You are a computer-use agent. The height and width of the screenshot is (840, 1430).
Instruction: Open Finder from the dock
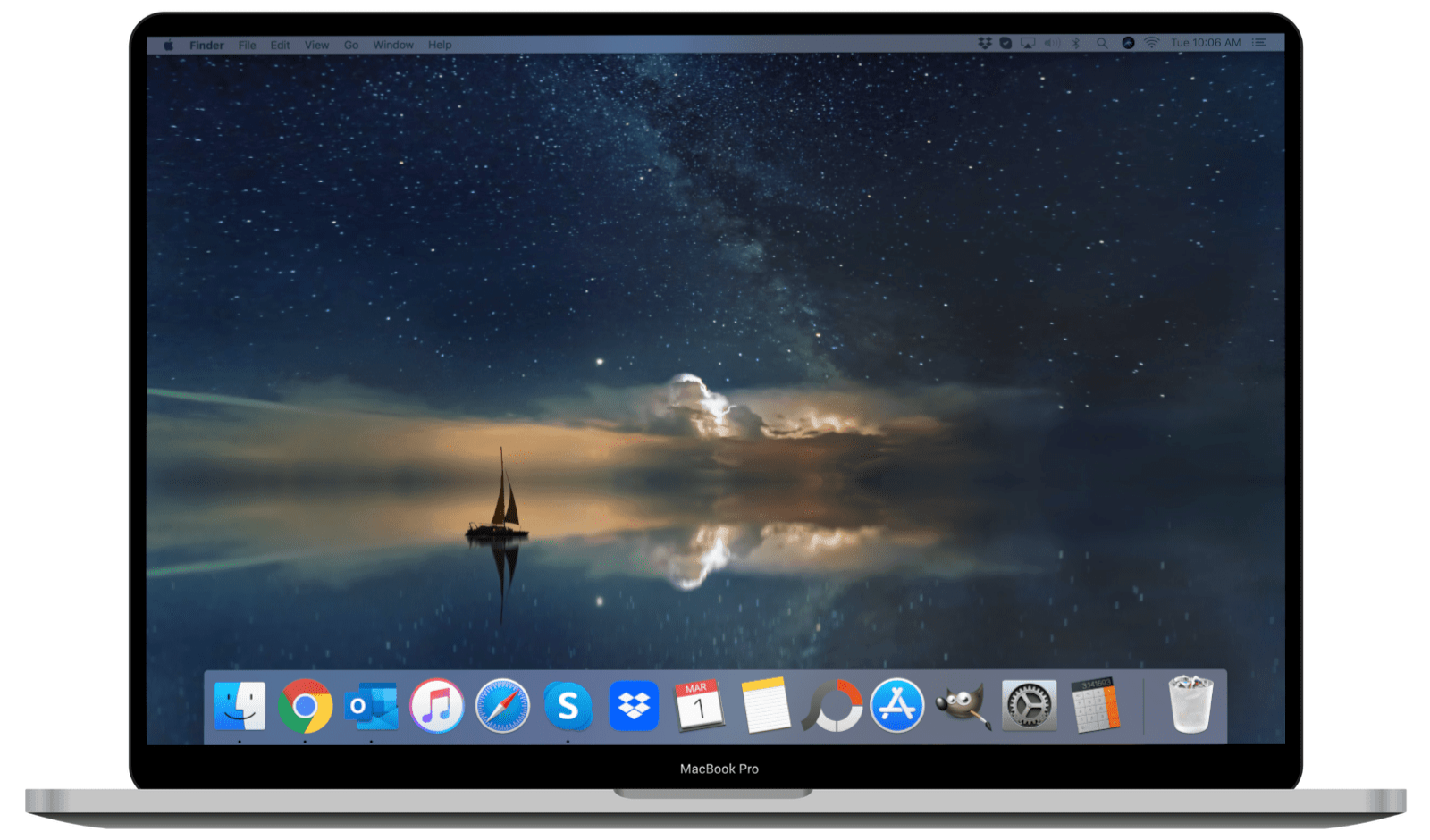241,706
